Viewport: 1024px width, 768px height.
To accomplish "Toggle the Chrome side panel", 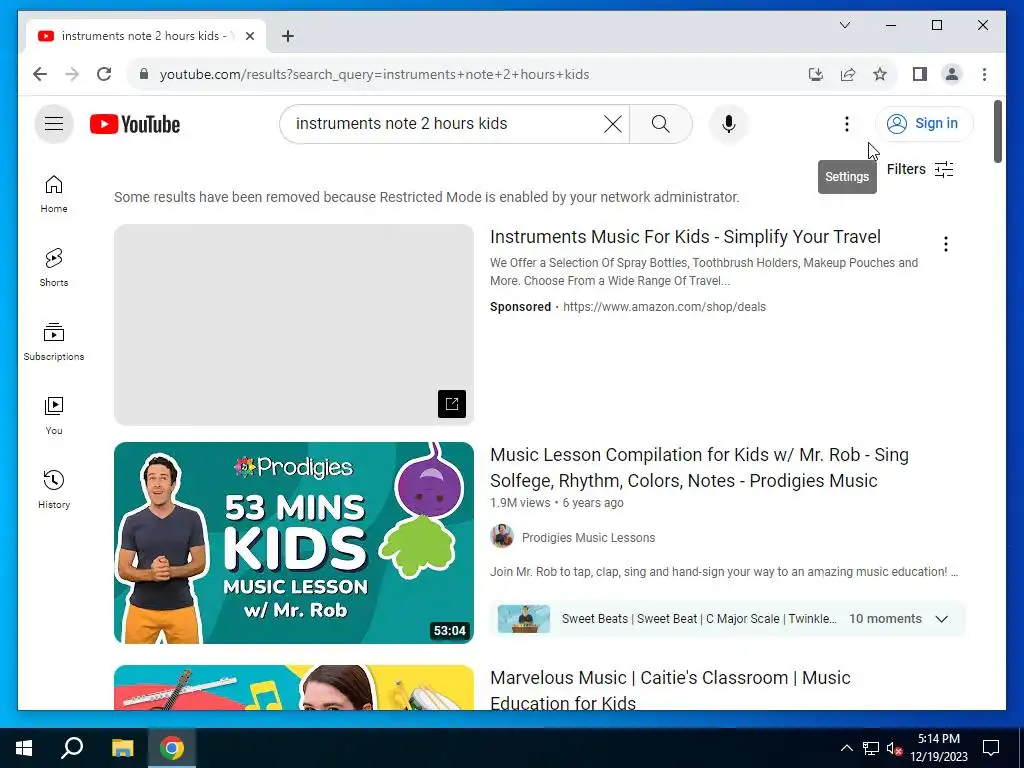I will coord(920,74).
